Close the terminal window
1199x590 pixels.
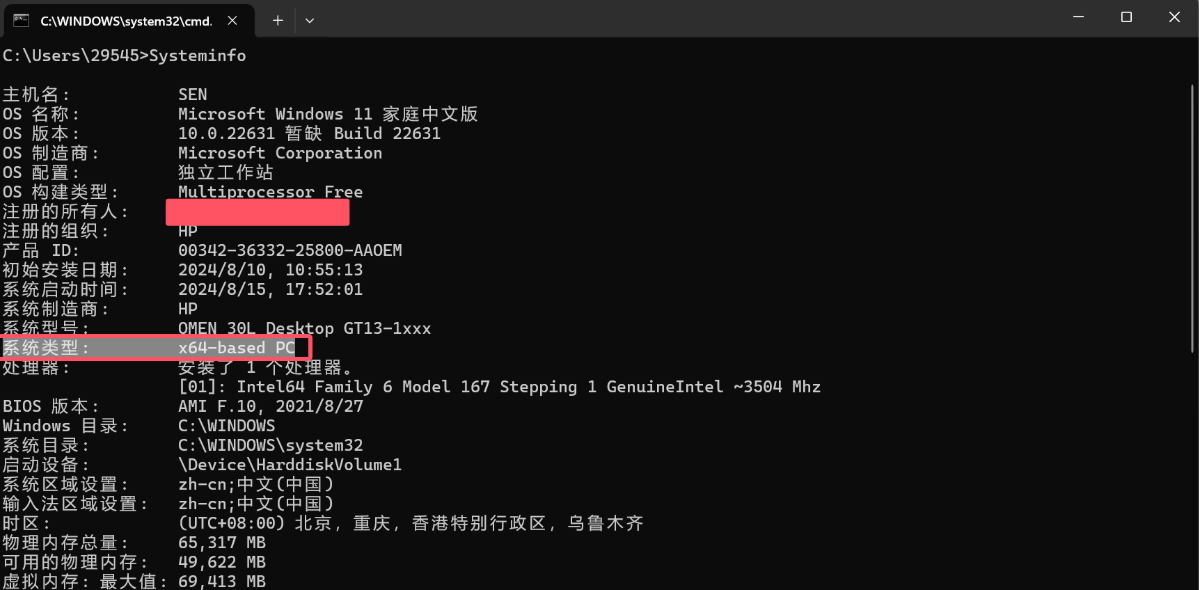click(1173, 17)
